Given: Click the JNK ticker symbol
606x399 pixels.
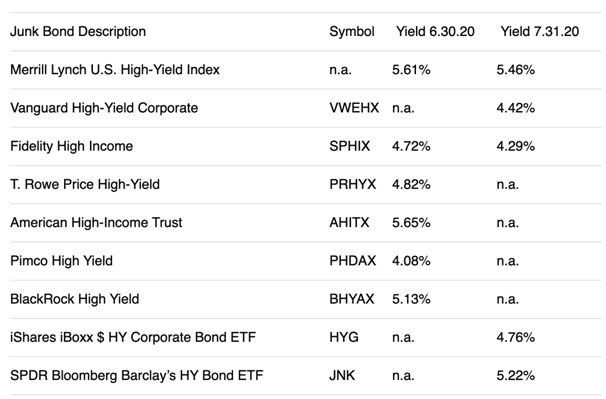Looking at the screenshot, I should click(x=342, y=375).
